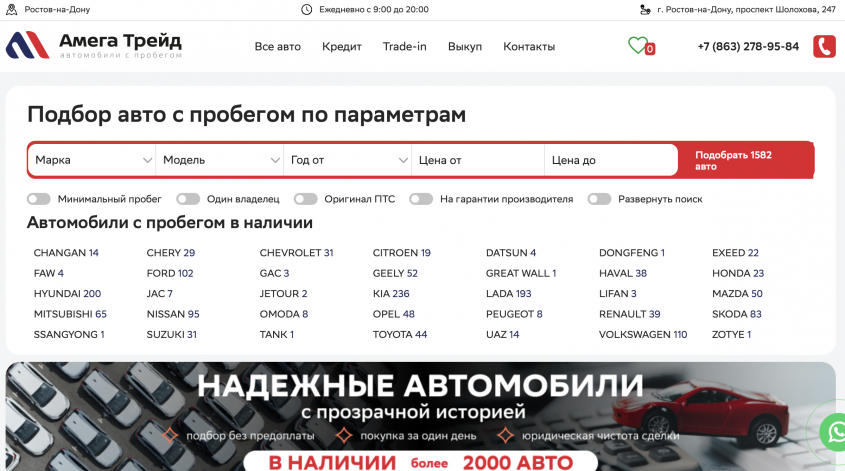Click the location icon by address

(645, 9)
